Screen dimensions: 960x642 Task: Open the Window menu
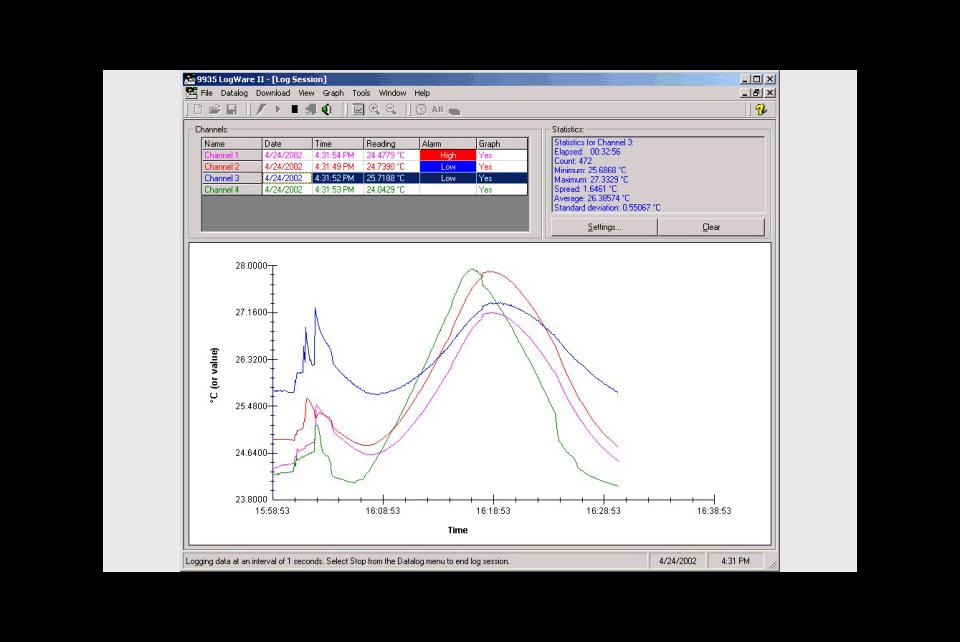point(392,92)
